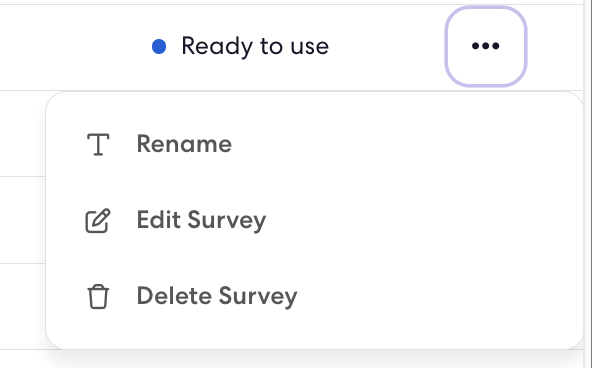This screenshot has width=592, height=368.
Task: Click the pencil Edit Survey icon
Action: tap(98, 220)
